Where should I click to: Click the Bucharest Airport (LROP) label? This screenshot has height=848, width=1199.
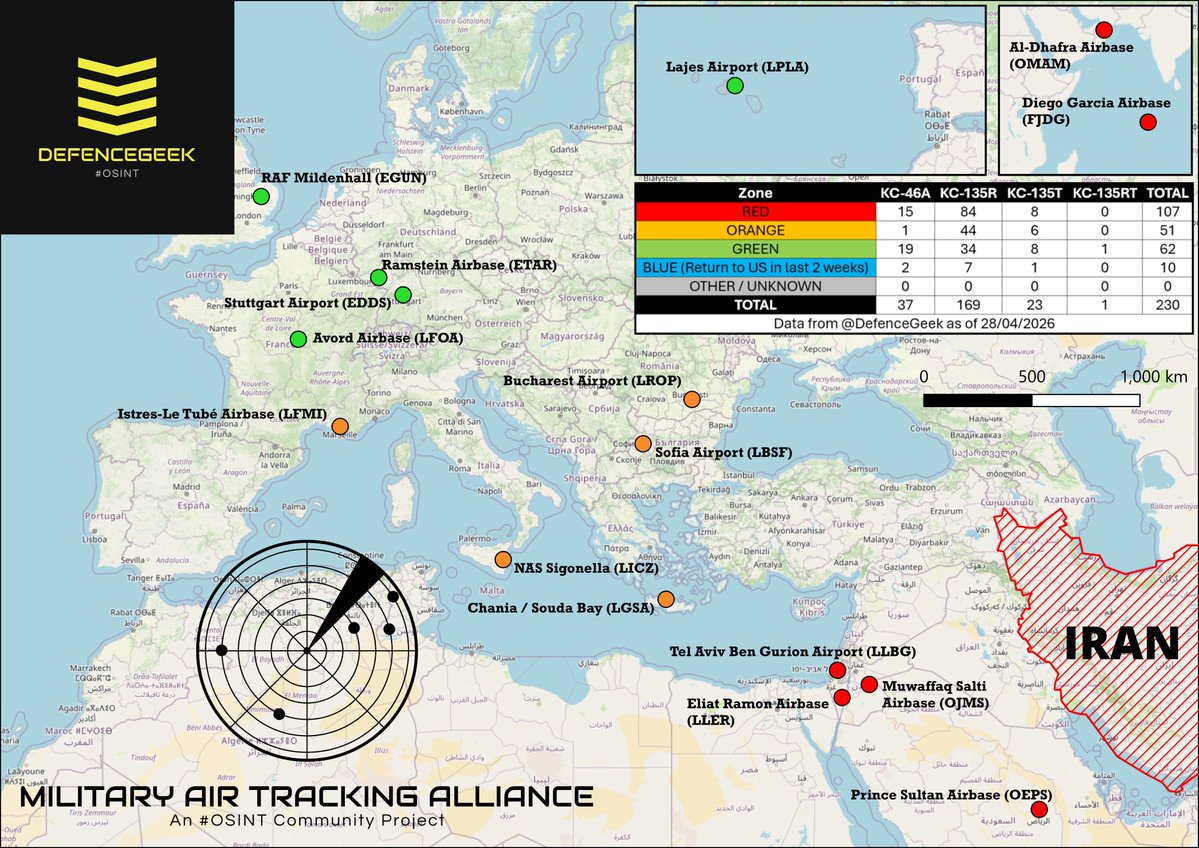coord(592,381)
